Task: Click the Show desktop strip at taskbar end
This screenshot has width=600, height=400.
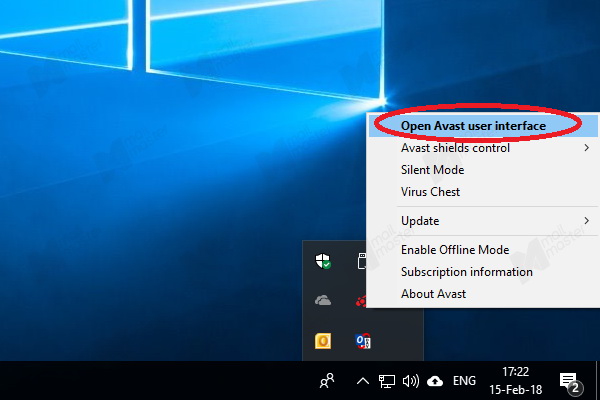Action: pos(598,380)
